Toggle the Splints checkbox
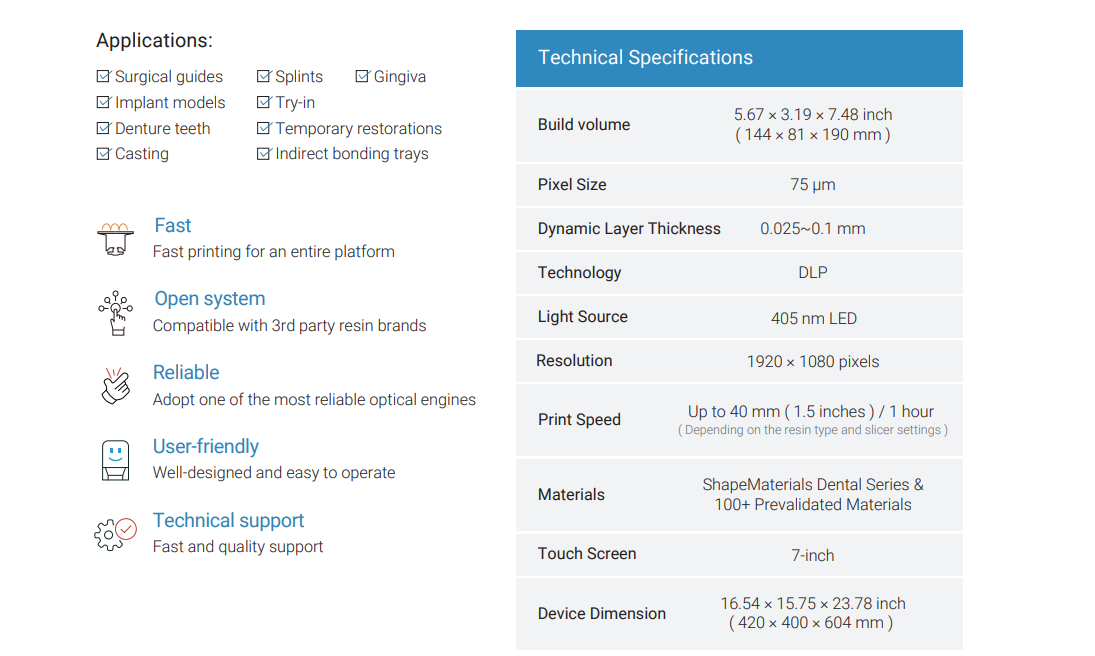The image size is (1095, 656). [263, 76]
